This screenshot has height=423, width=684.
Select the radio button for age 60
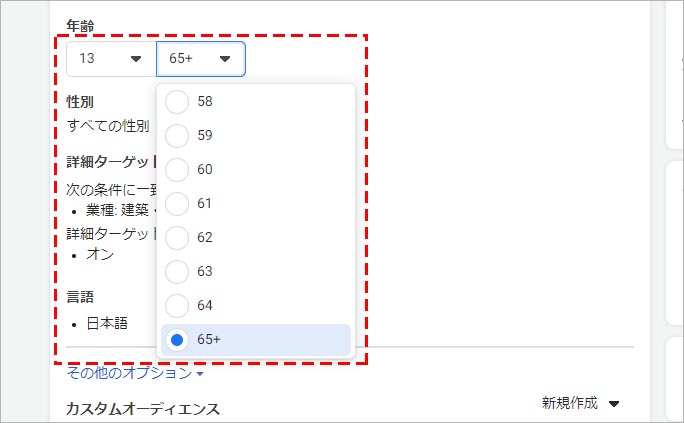[177, 170]
